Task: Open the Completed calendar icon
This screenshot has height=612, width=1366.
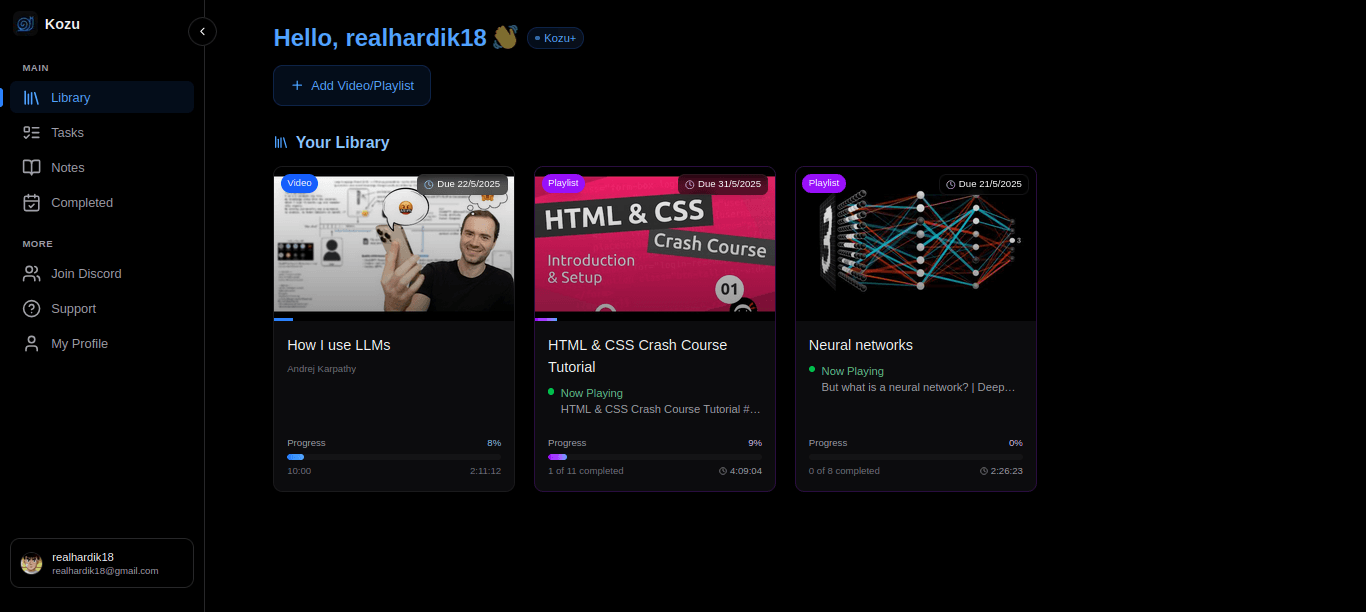Action: 32,202
